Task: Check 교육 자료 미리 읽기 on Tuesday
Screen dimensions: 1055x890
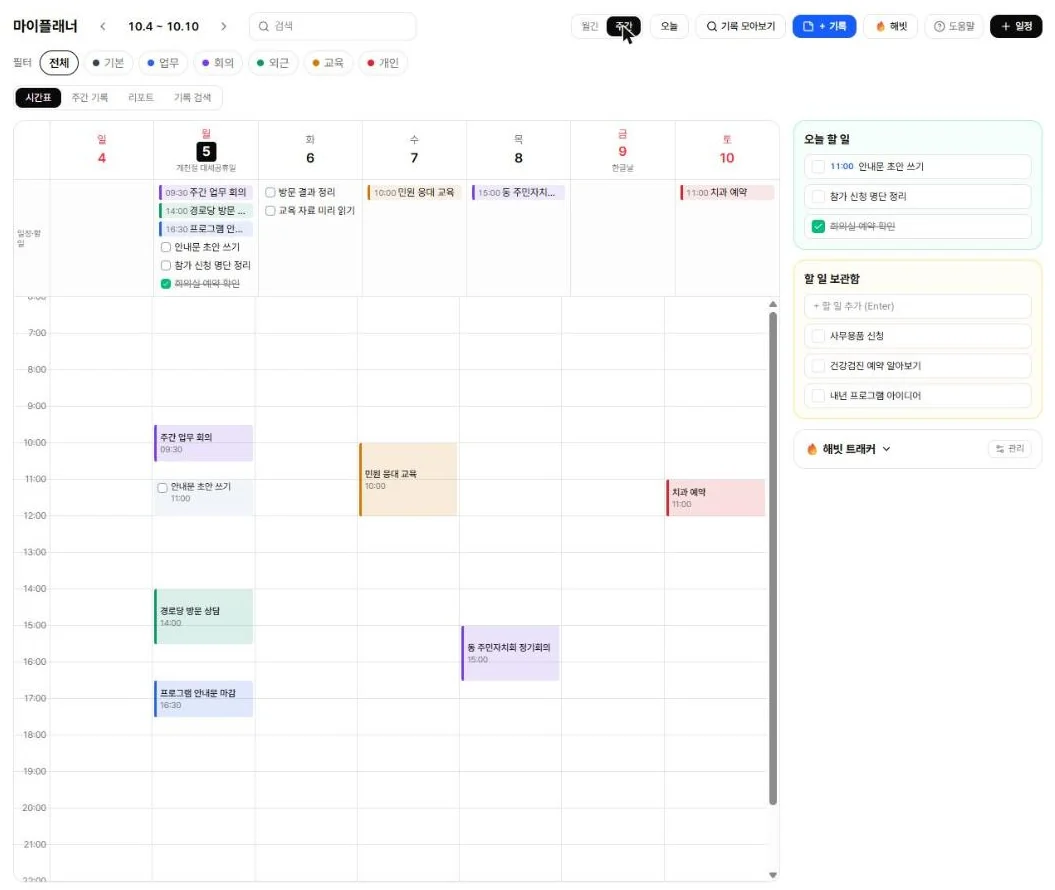Action: [x=270, y=211]
